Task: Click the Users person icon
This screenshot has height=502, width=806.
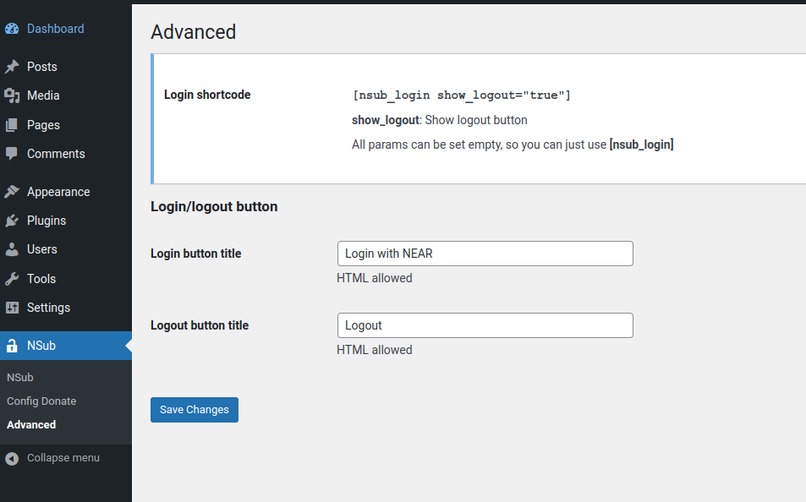Action: [x=12, y=249]
